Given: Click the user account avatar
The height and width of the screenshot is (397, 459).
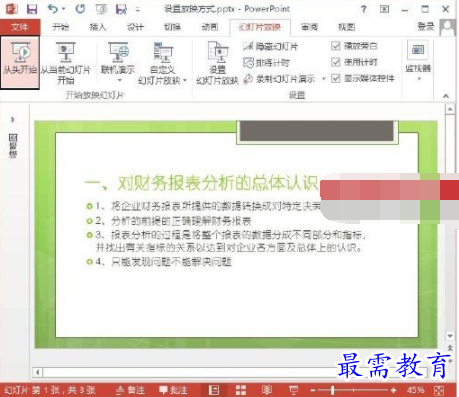Looking at the screenshot, I should point(448,27).
